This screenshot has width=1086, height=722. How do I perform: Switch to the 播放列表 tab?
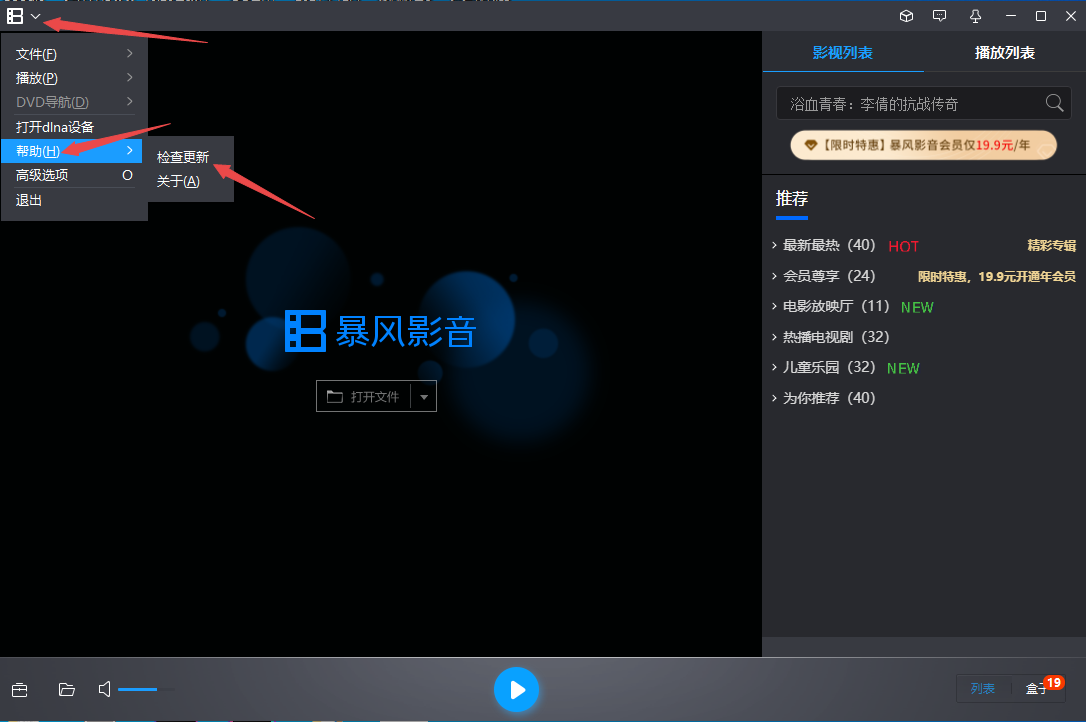(1004, 52)
